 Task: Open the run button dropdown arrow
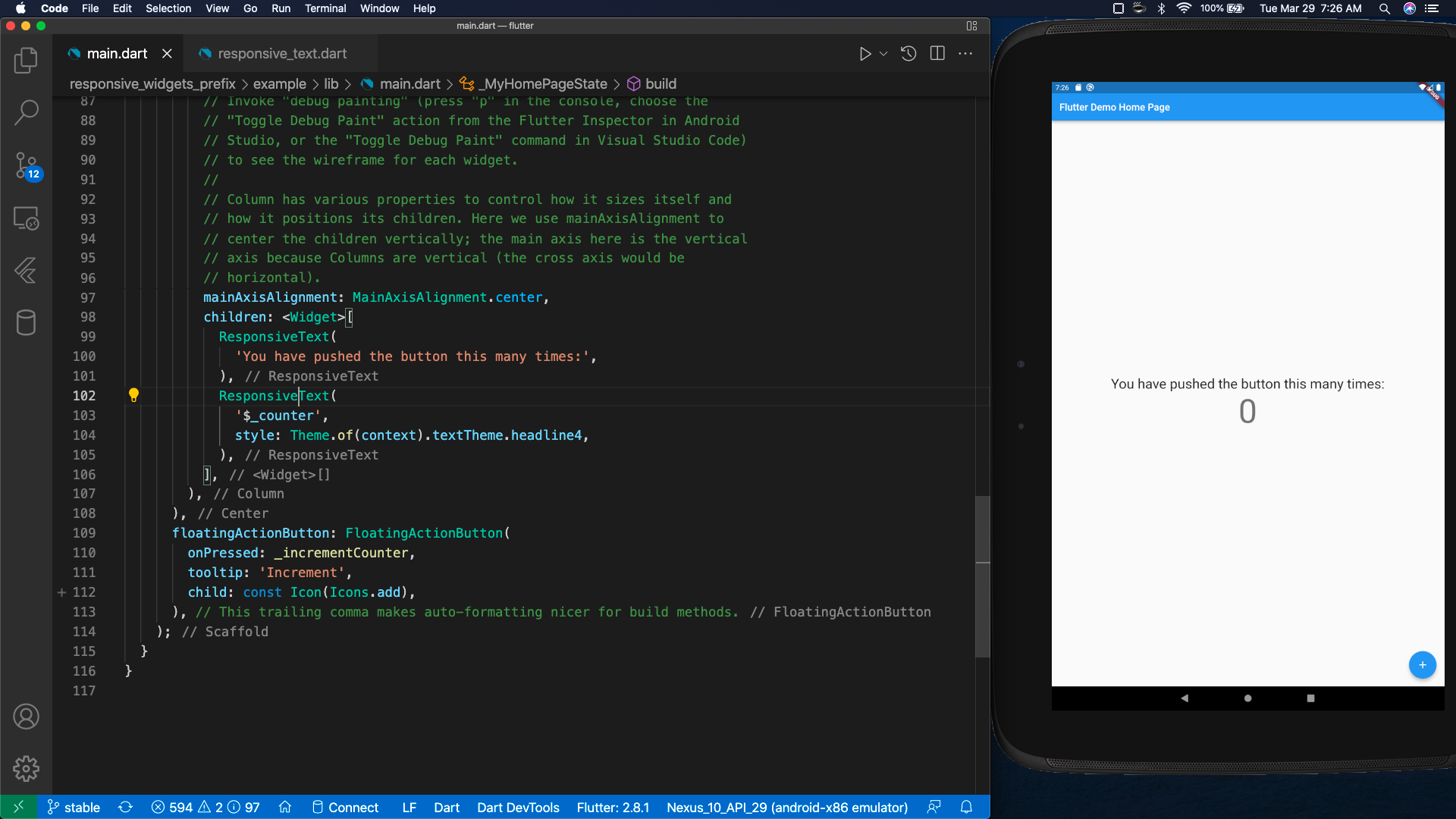[x=883, y=54]
